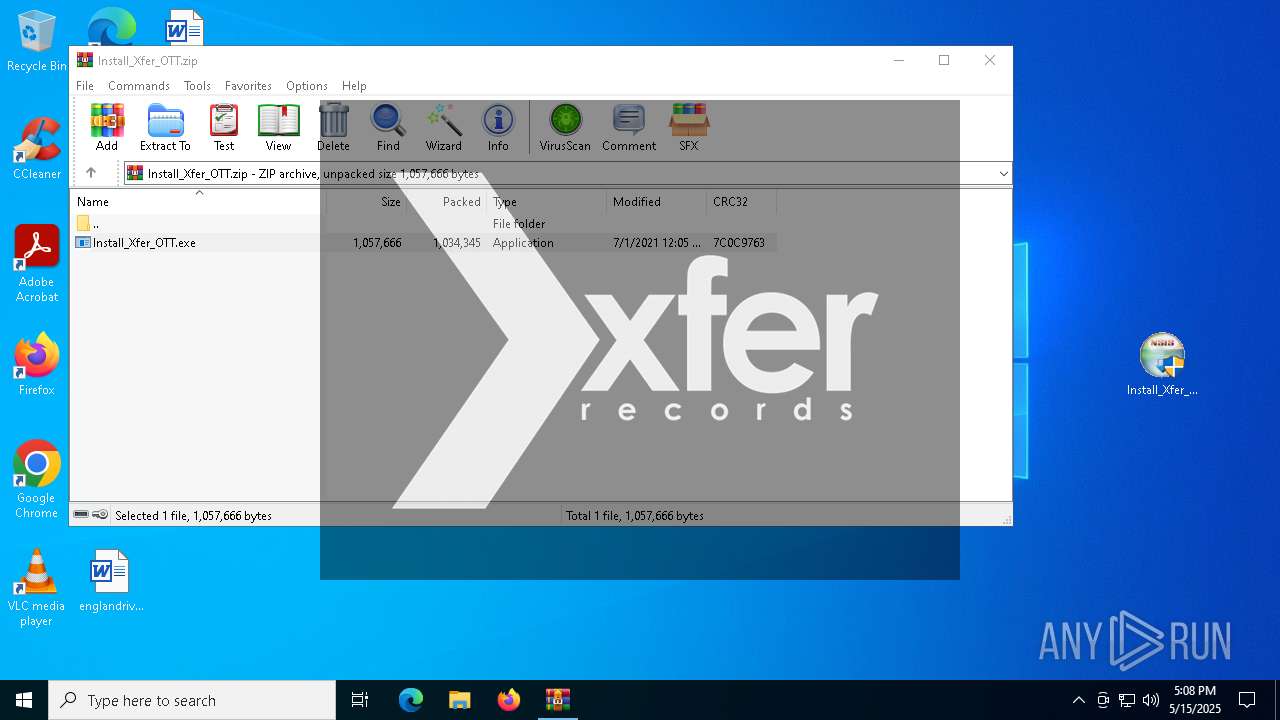Maximize the WinRAR window
The width and height of the screenshot is (1280, 720).
pyautogui.click(x=944, y=60)
